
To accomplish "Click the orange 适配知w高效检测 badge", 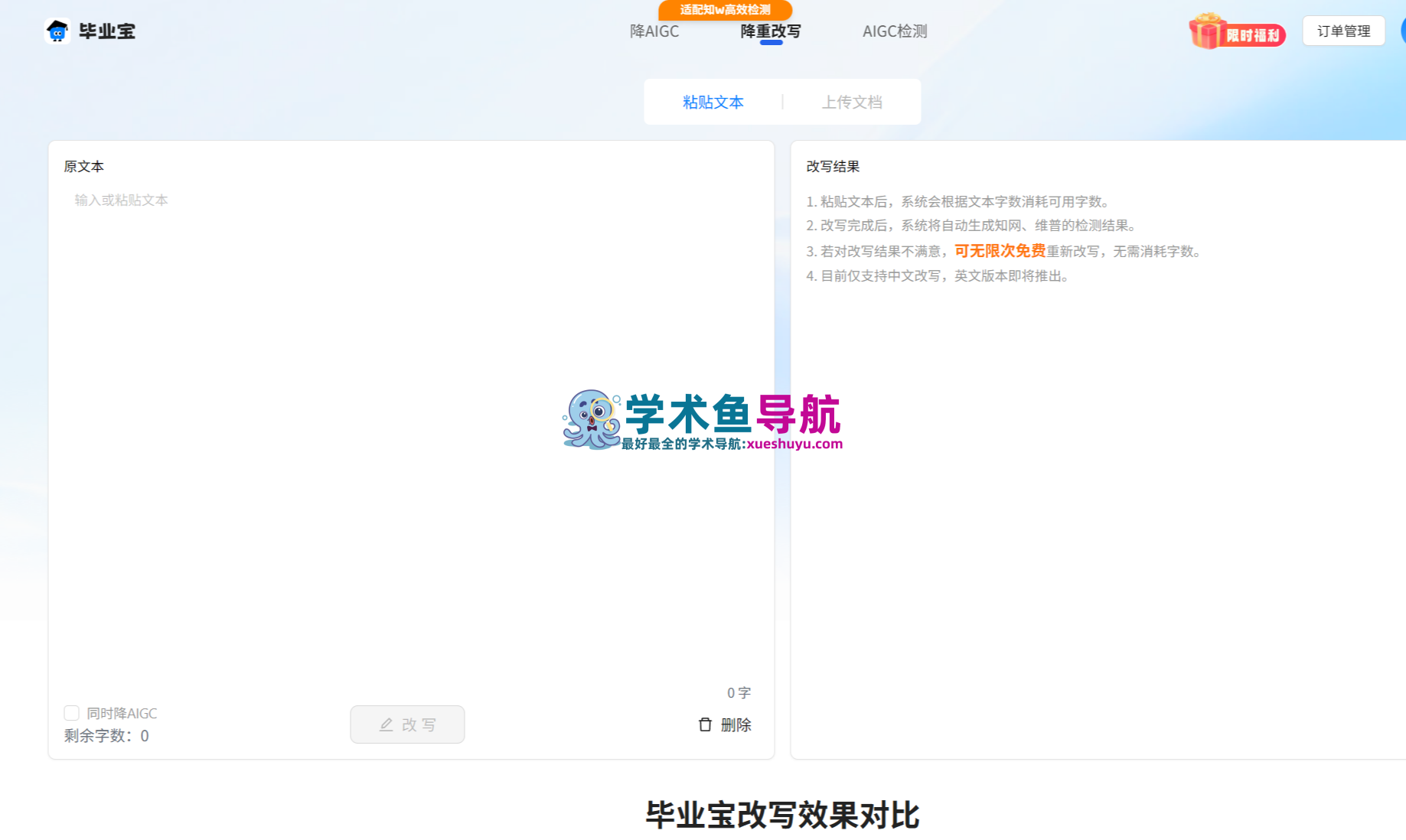I will click(x=725, y=11).
